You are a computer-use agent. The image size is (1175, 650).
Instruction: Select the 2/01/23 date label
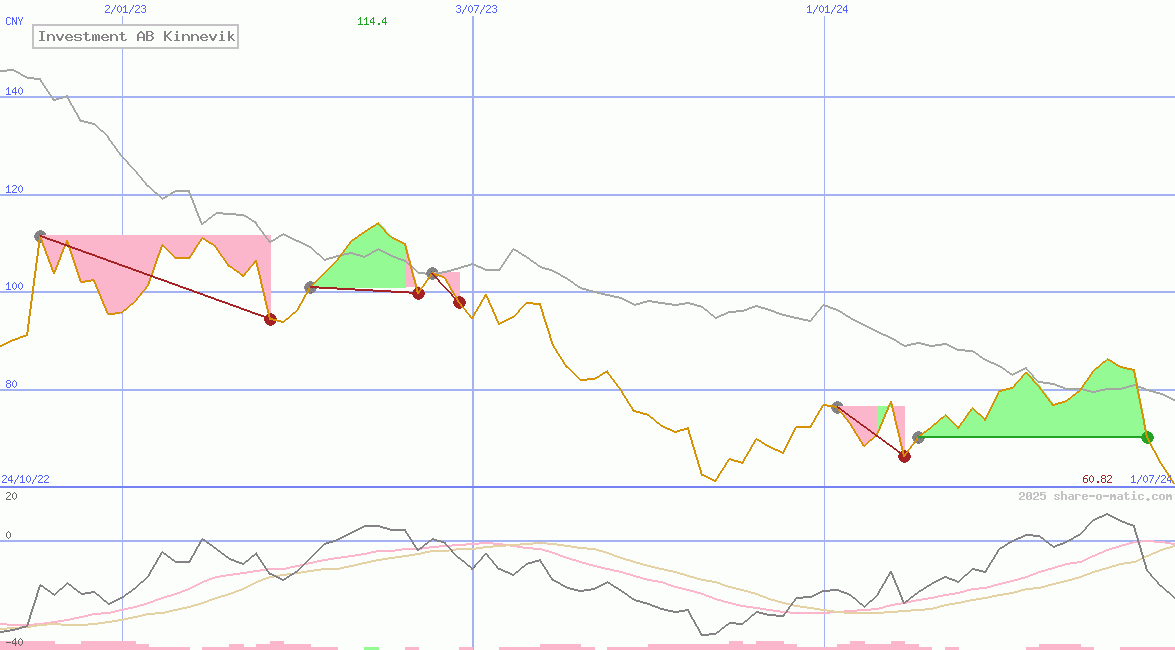pyautogui.click(x=125, y=9)
